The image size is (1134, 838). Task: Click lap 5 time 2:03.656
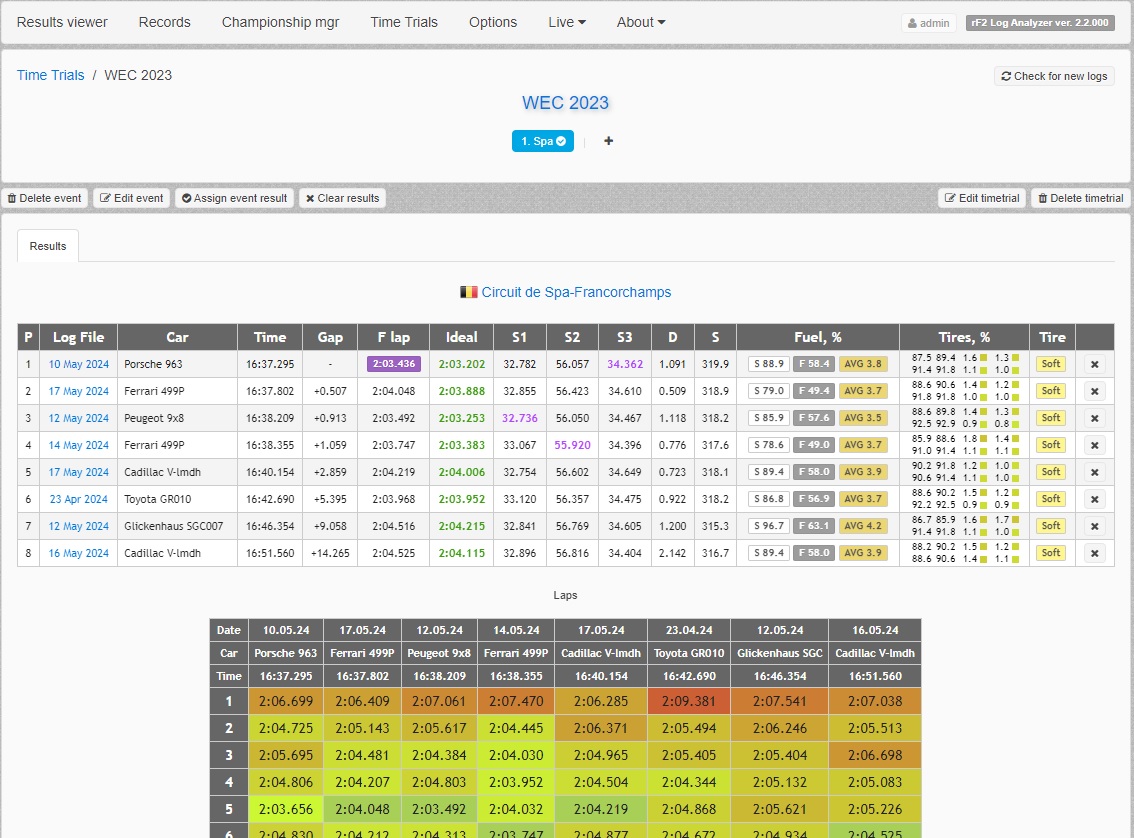point(286,809)
